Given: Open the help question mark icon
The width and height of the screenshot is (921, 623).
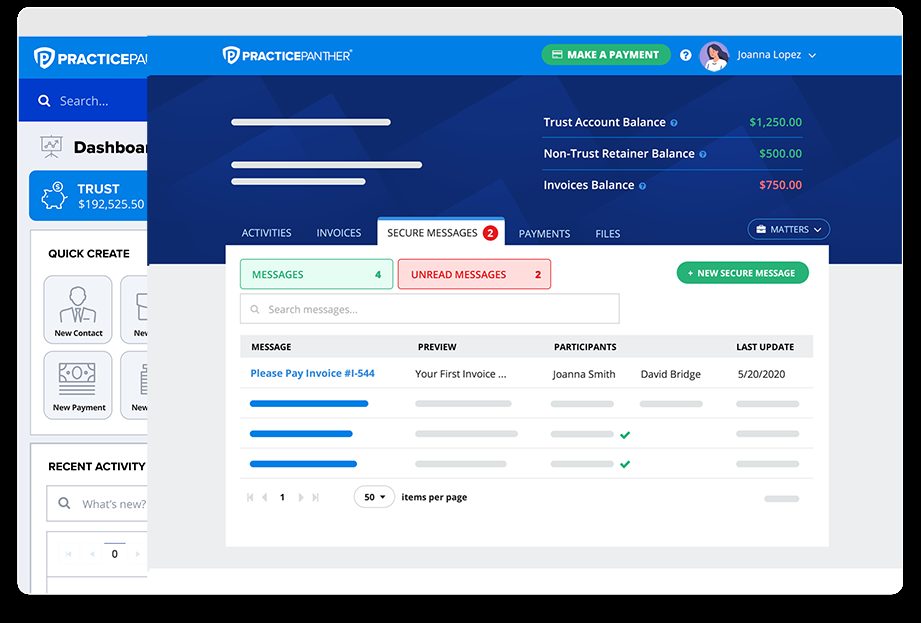Looking at the screenshot, I should pos(685,55).
